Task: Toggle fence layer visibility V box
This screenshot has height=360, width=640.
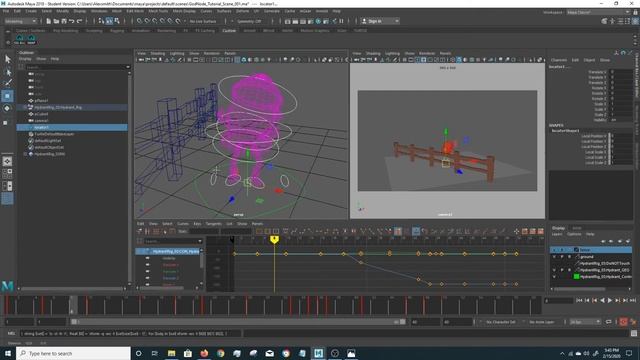Action: (x=554, y=250)
